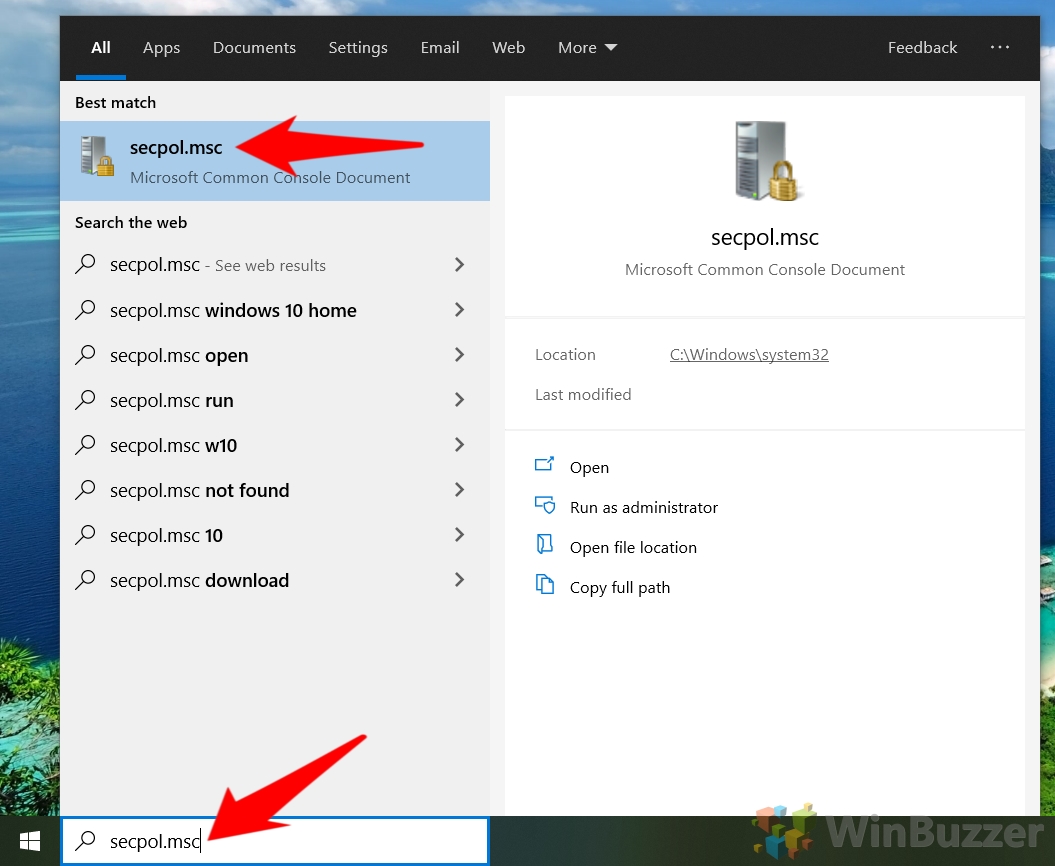Open the file location of secpol.msc

coord(632,547)
